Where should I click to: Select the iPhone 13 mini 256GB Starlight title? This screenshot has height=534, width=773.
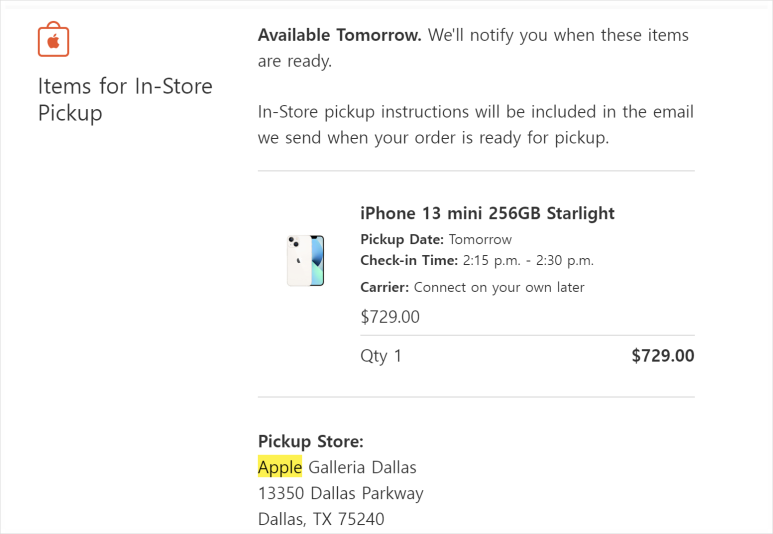tap(487, 213)
